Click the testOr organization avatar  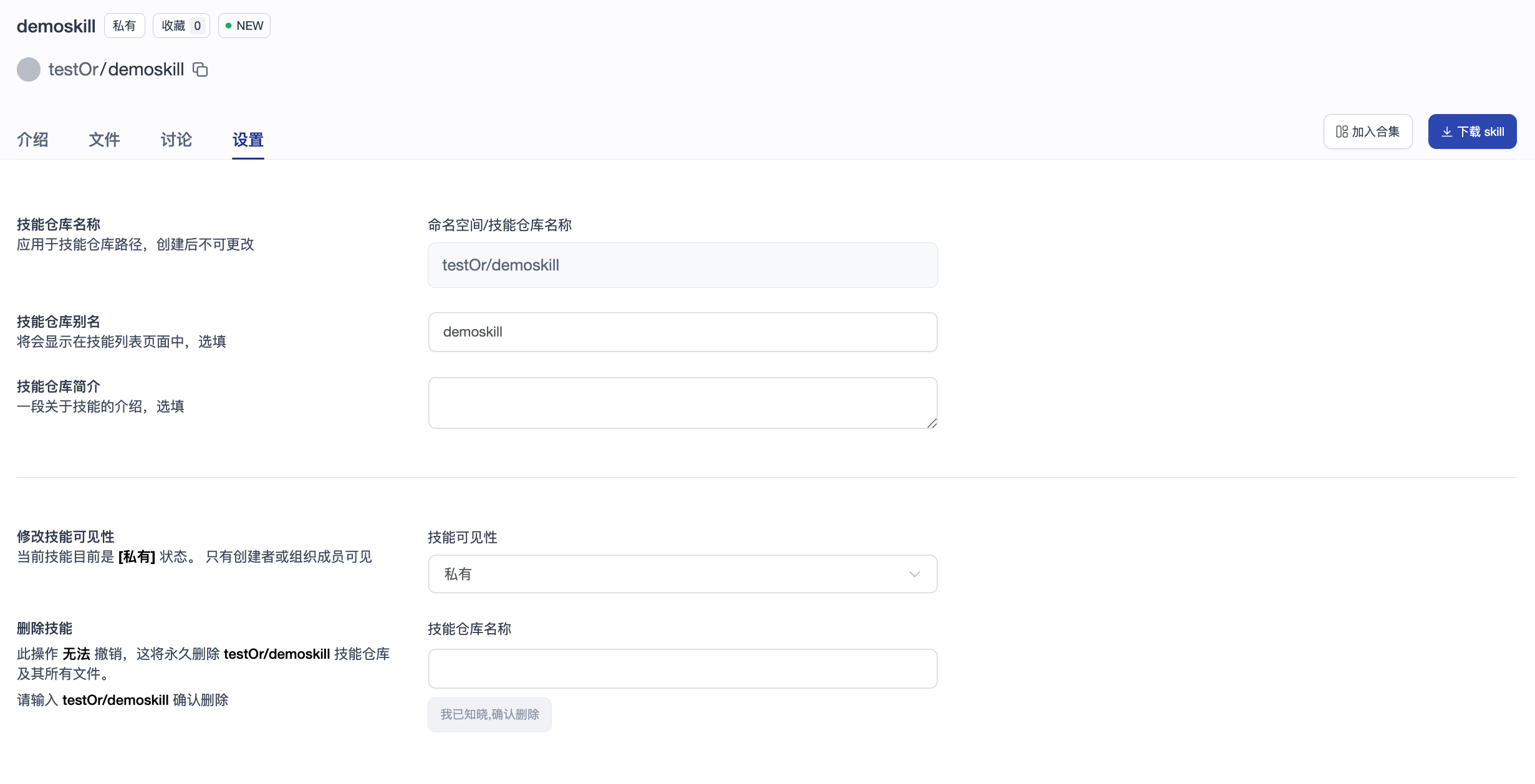pyautogui.click(x=28, y=69)
